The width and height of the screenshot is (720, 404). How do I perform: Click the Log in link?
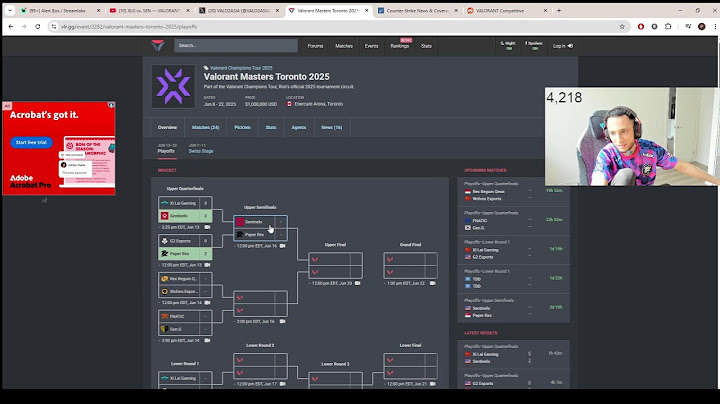(x=562, y=46)
